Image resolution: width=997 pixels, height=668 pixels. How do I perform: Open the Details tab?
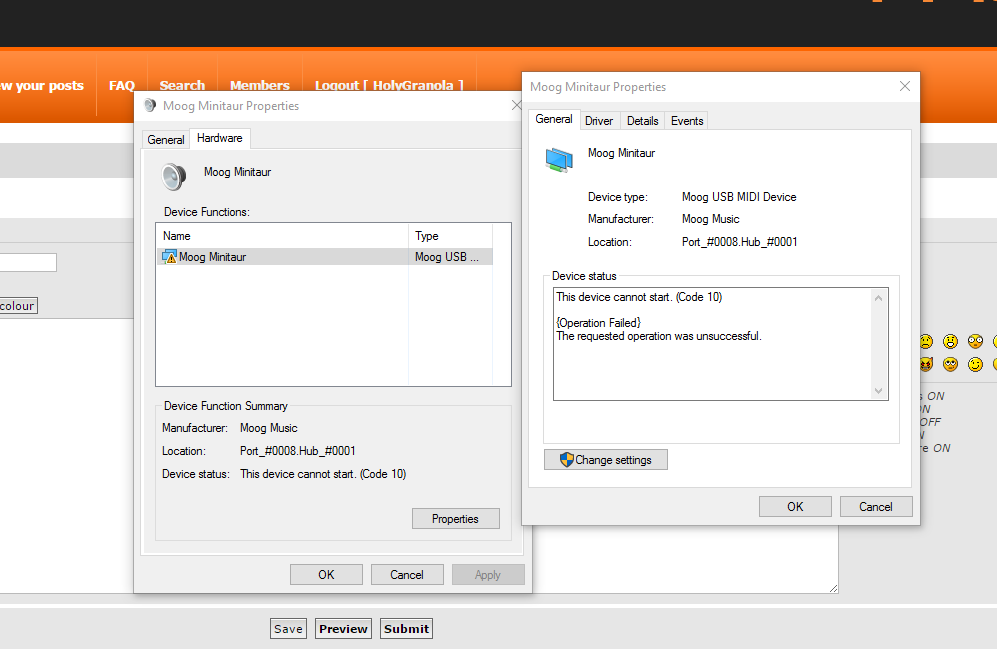[x=642, y=121]
